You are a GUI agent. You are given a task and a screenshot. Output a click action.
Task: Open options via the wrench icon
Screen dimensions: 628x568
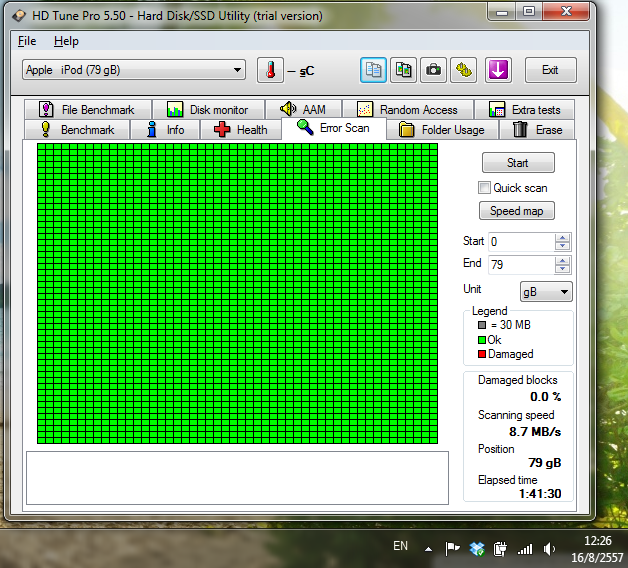click(x=464, y=70)
